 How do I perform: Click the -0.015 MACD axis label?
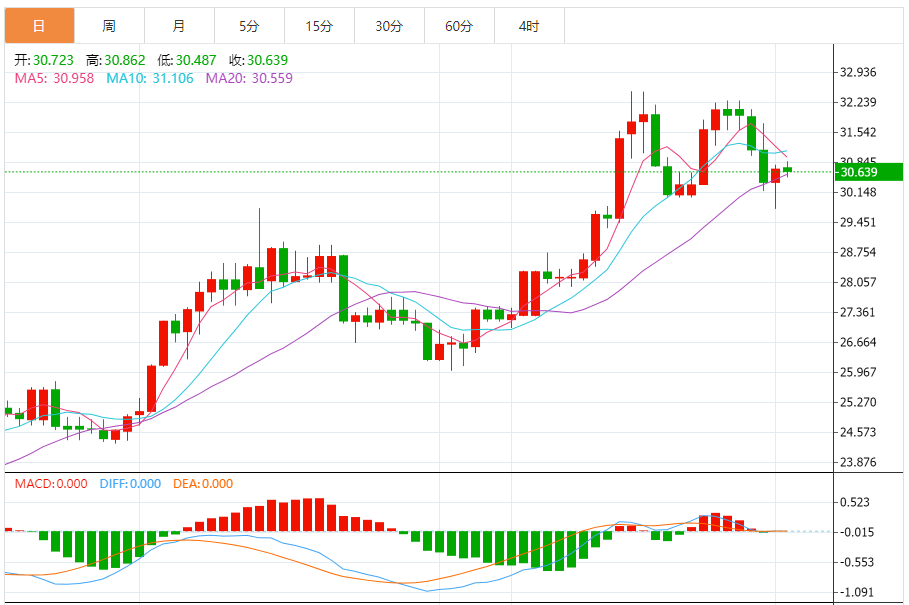coord(856,533)
